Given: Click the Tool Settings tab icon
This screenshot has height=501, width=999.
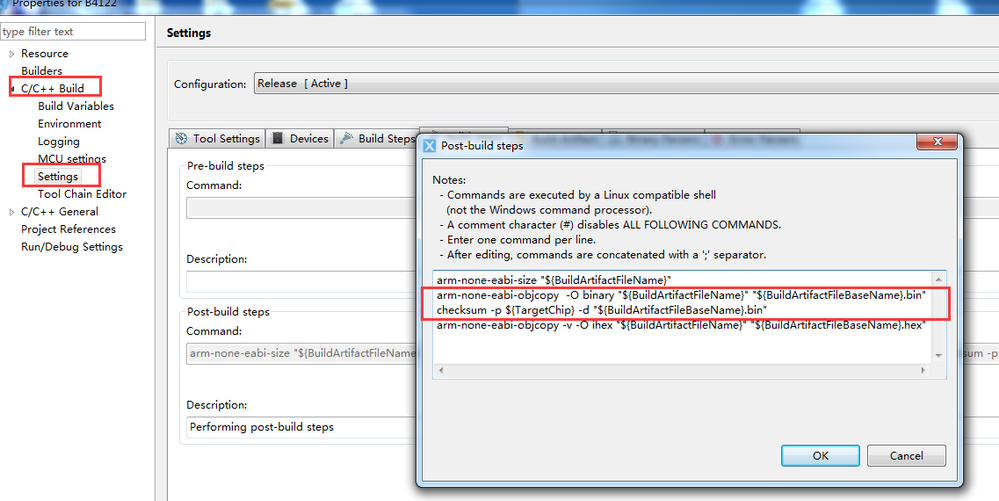Looking at the screenshot, I should coord(182,138).
